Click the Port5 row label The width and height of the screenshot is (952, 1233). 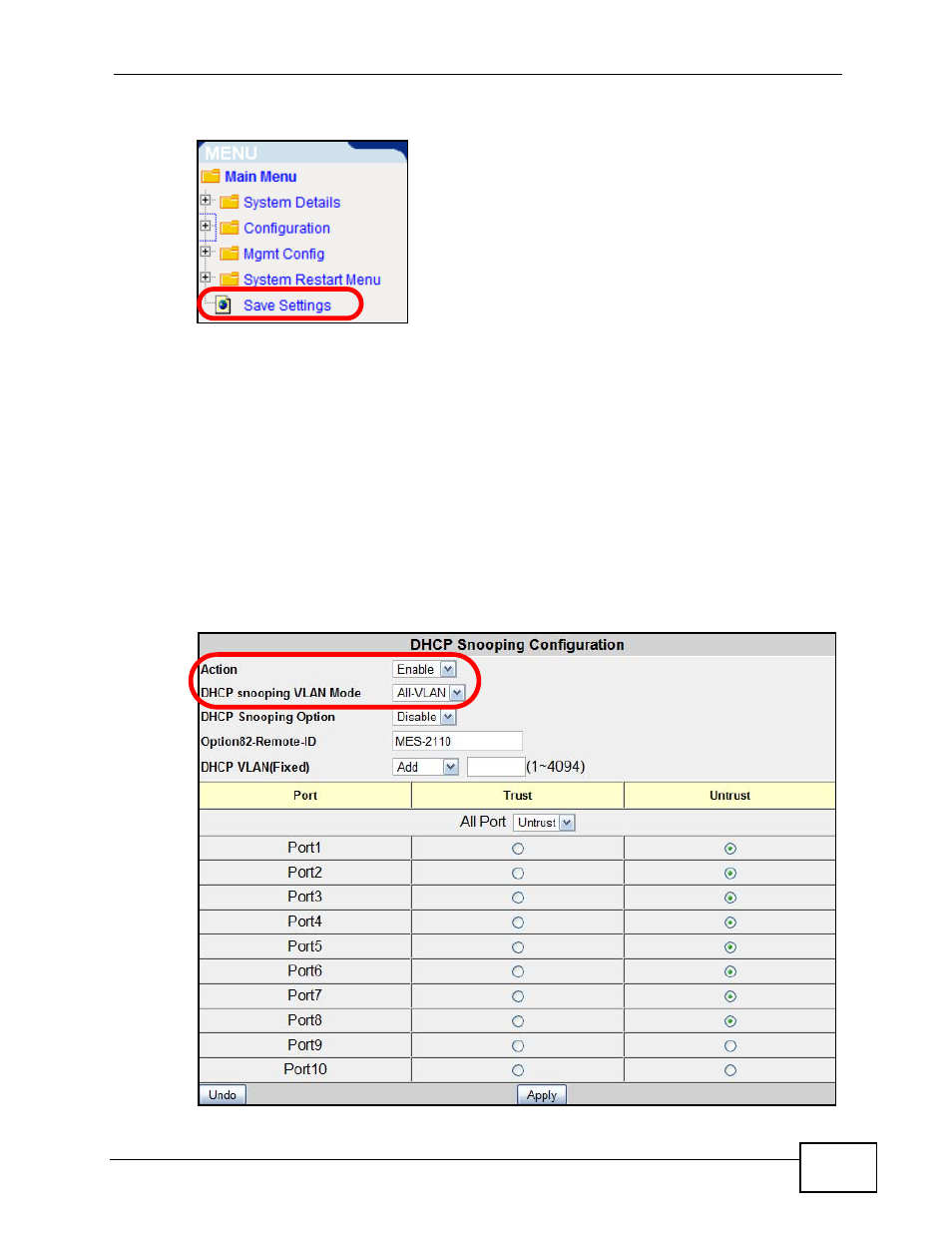pyautogui.click(x=305, y=946)
